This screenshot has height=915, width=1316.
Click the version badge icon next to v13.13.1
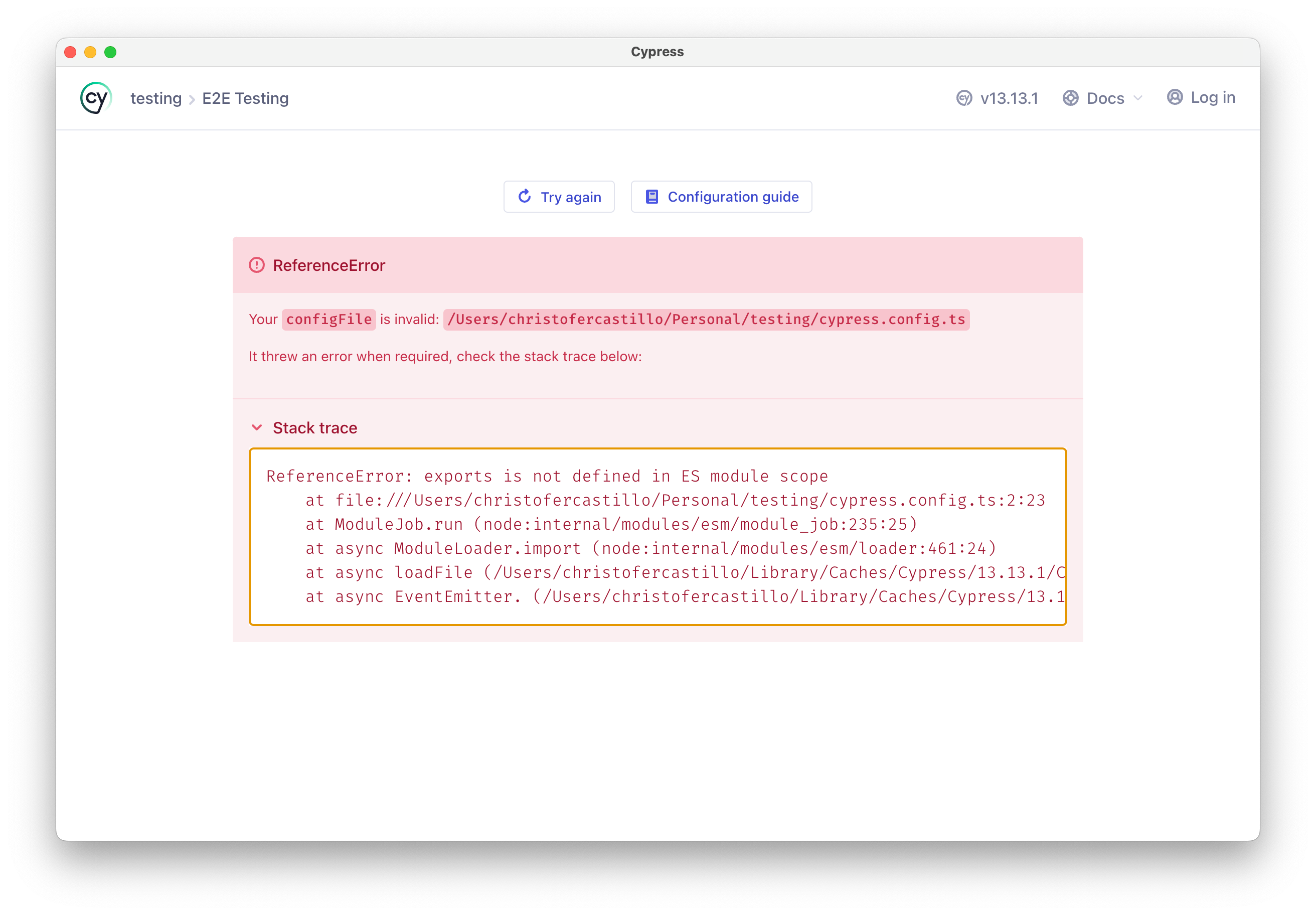coord(964,98)
